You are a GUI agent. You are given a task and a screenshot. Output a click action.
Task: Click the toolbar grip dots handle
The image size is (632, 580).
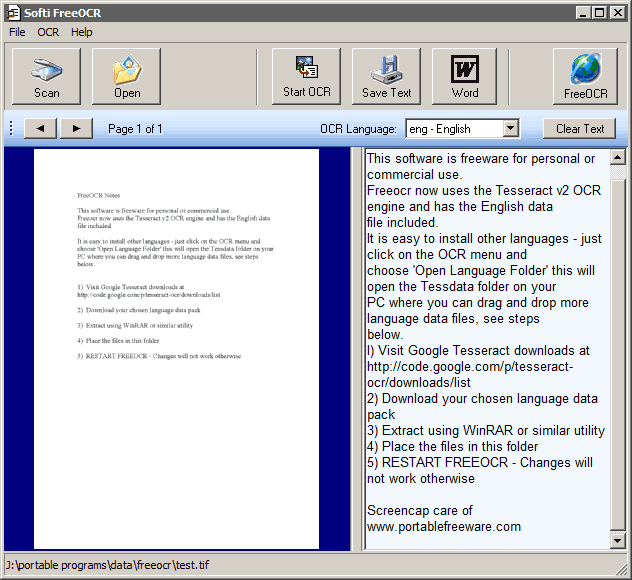[x=11, y=129]
